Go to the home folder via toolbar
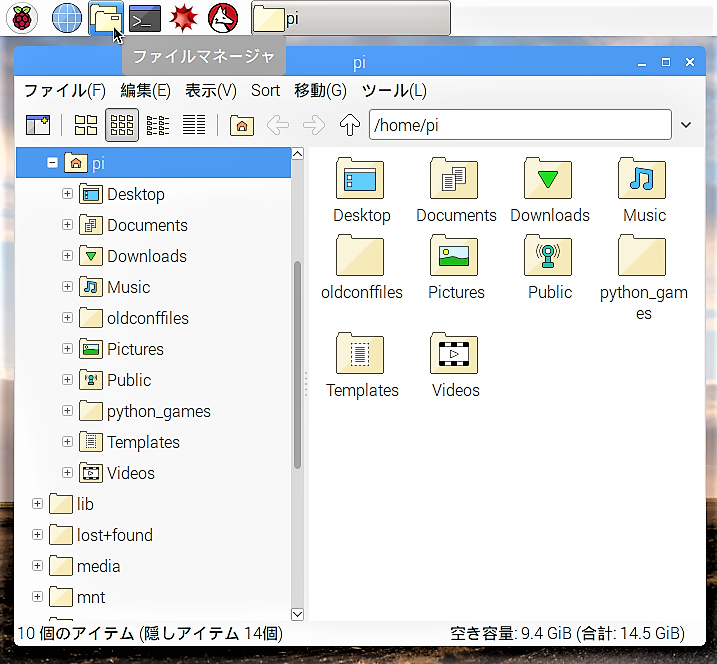Screen dimensions: 717x664 (242, 125)
